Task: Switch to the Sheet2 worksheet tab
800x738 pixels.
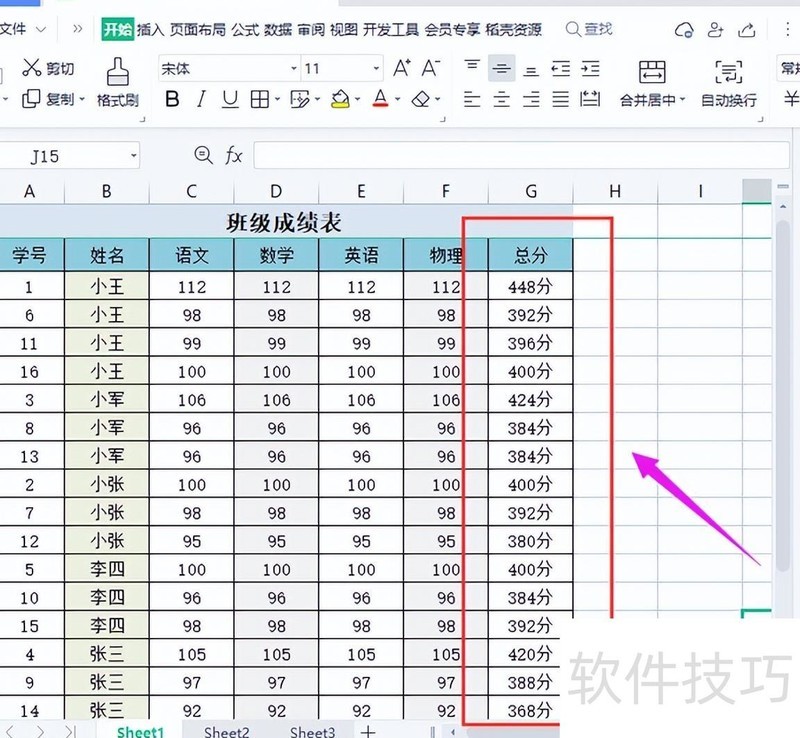Action: pos(226,731)
